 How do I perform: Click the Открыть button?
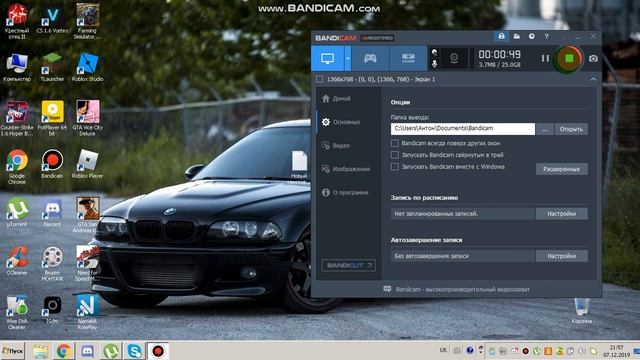click(571, 129)
